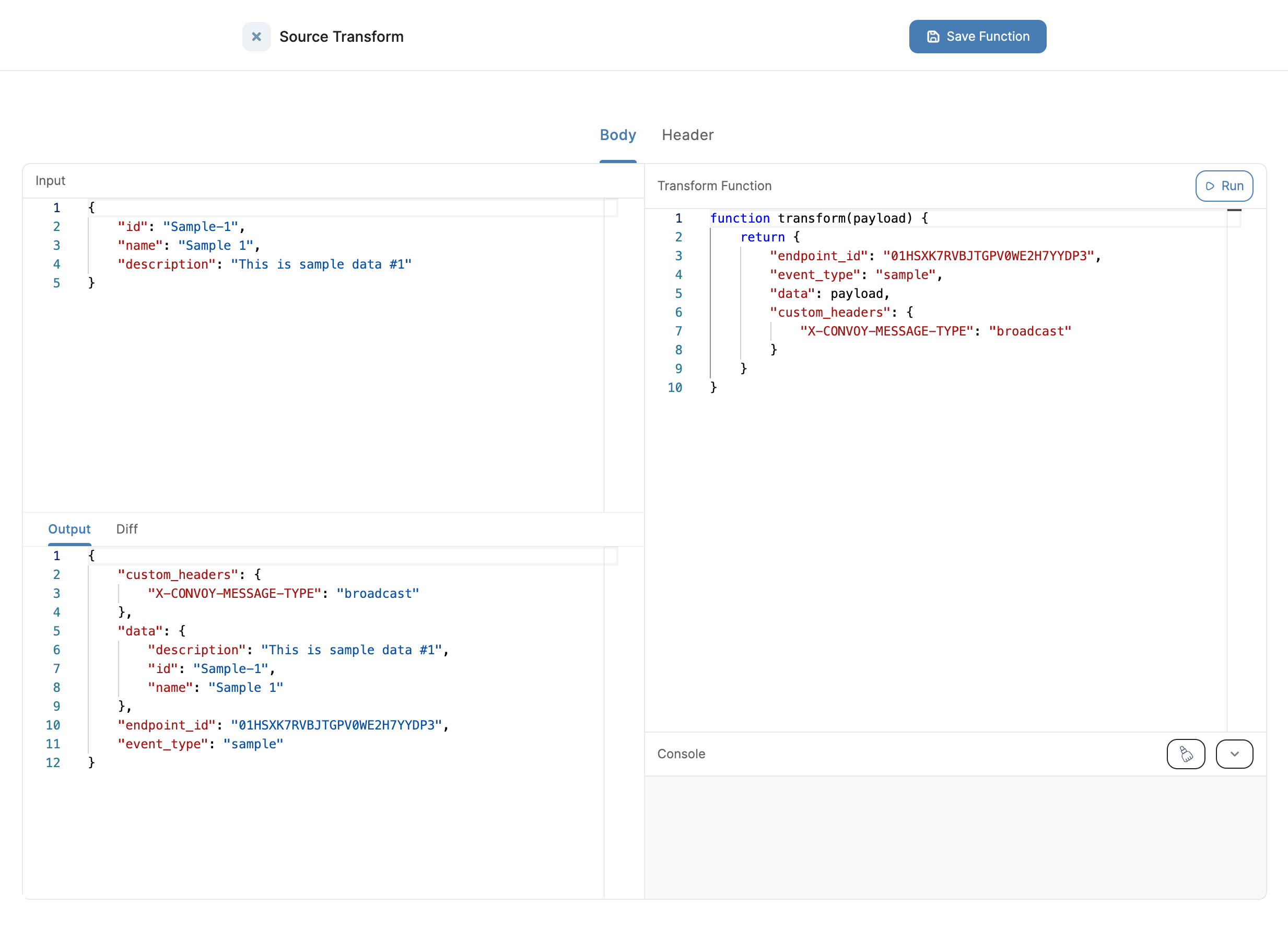The height and width of the screenshot is (926, 1288).
Task: Select the Body tab
Action: 618,135
